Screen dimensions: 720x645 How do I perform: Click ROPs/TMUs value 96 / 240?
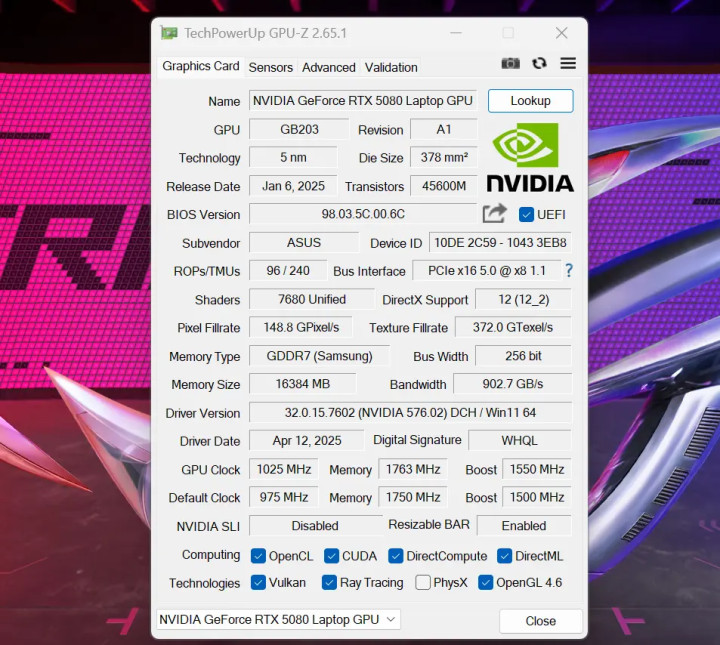point(288,270)
